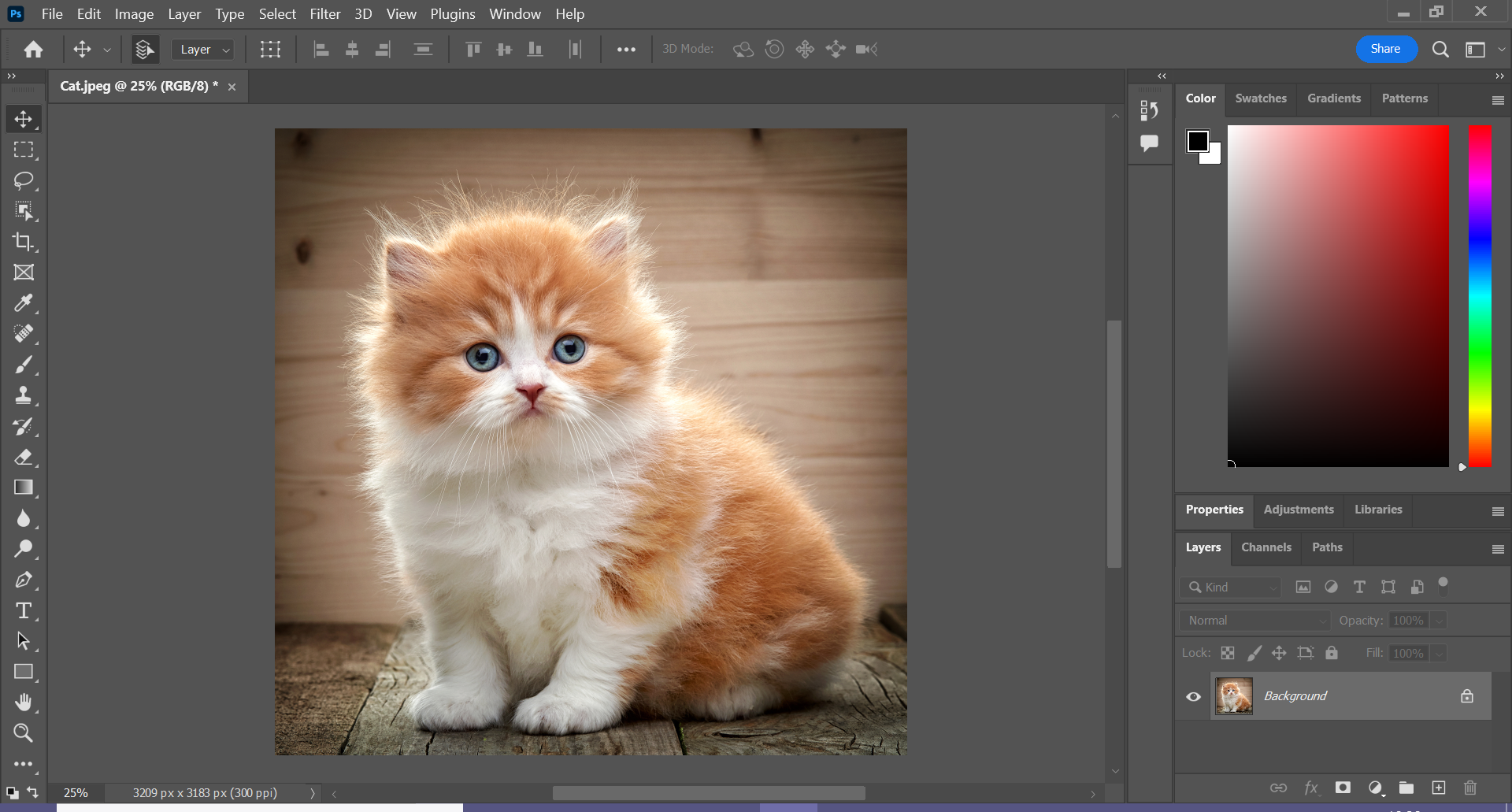This screenshot has width=1512, height=812.
Task: Swap foreground and background colors arrow
Action: (32, 792)
